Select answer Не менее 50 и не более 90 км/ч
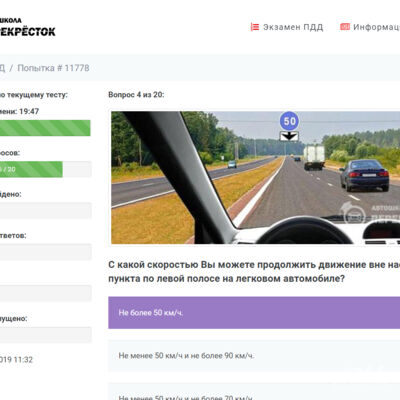 pos(254,356)
